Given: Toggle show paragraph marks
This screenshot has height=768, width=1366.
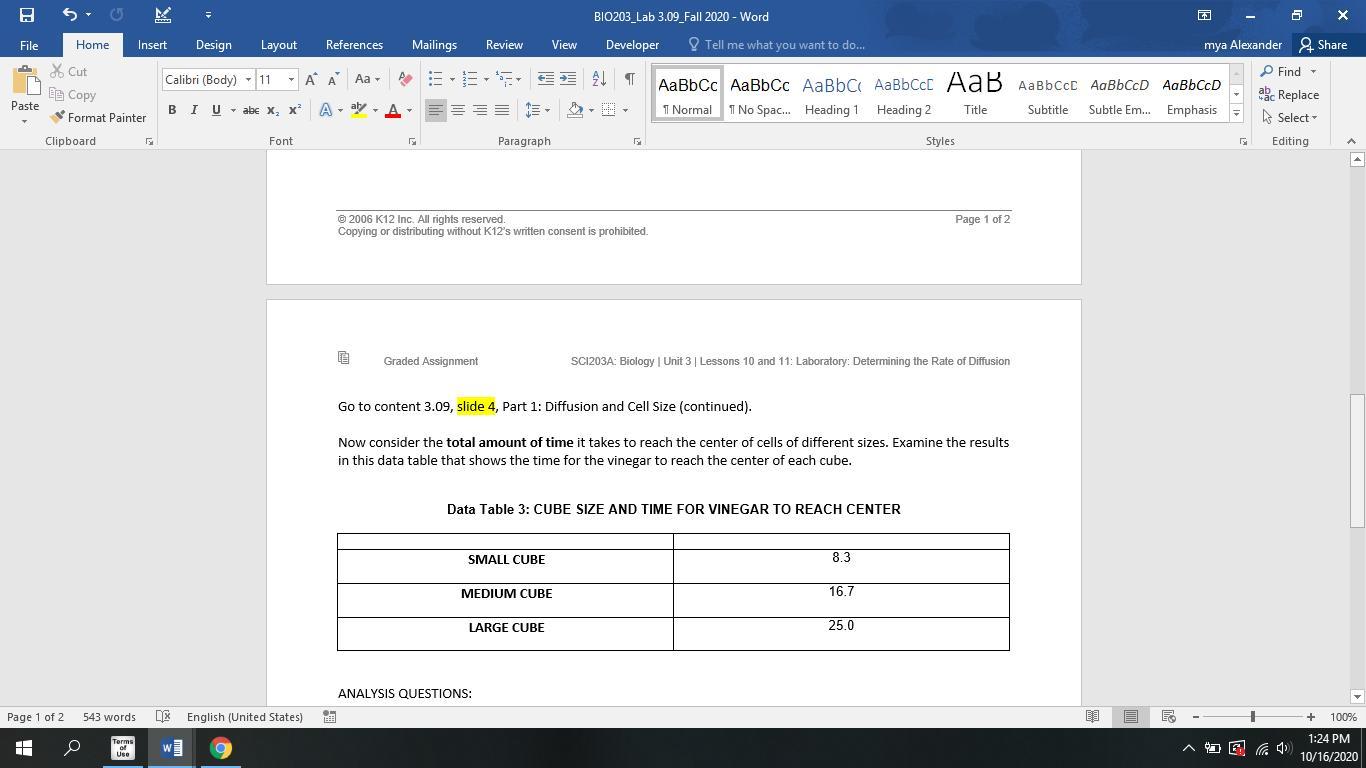Looking at the screenshot, I should coord(629,79).
